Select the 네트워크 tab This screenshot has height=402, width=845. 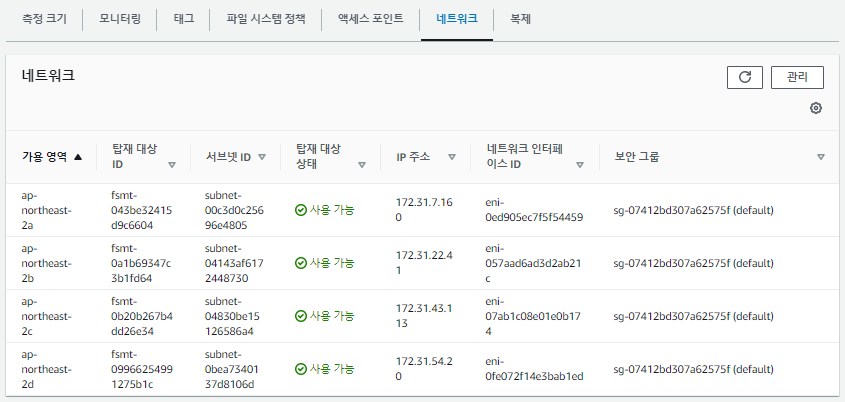coord(457,19)
